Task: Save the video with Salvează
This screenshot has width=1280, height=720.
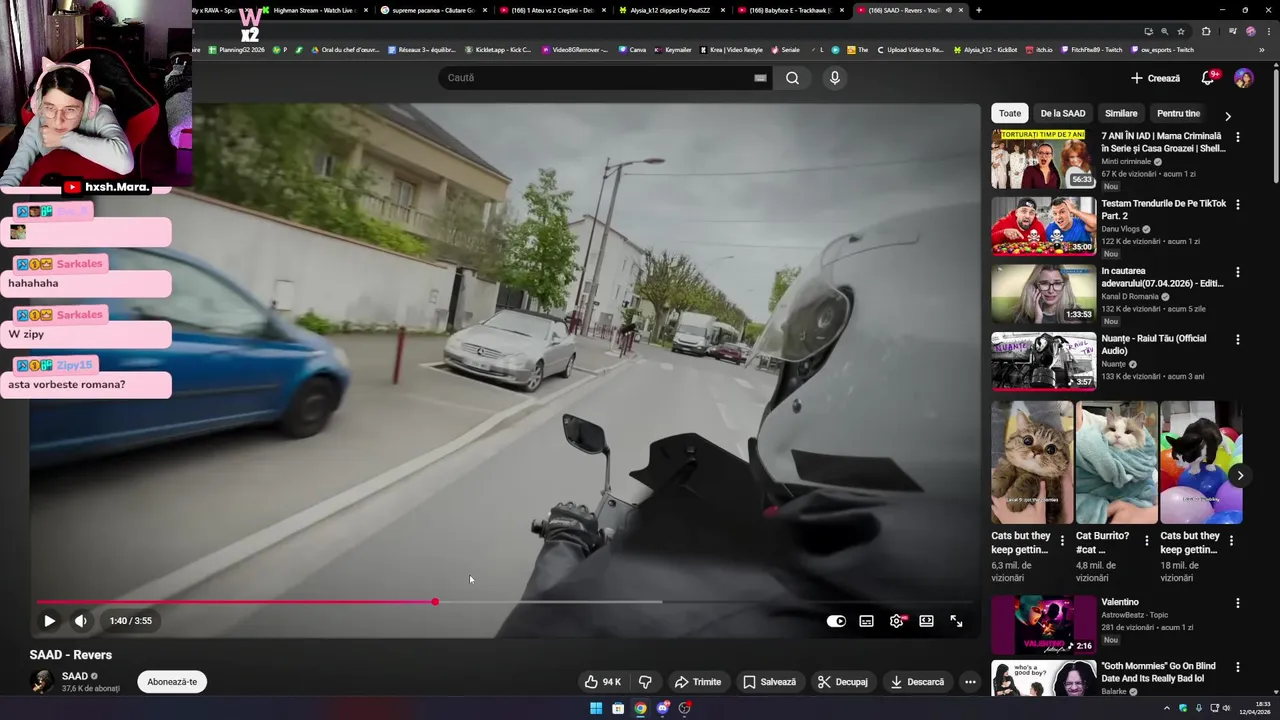Action: (x=769, y=682)
